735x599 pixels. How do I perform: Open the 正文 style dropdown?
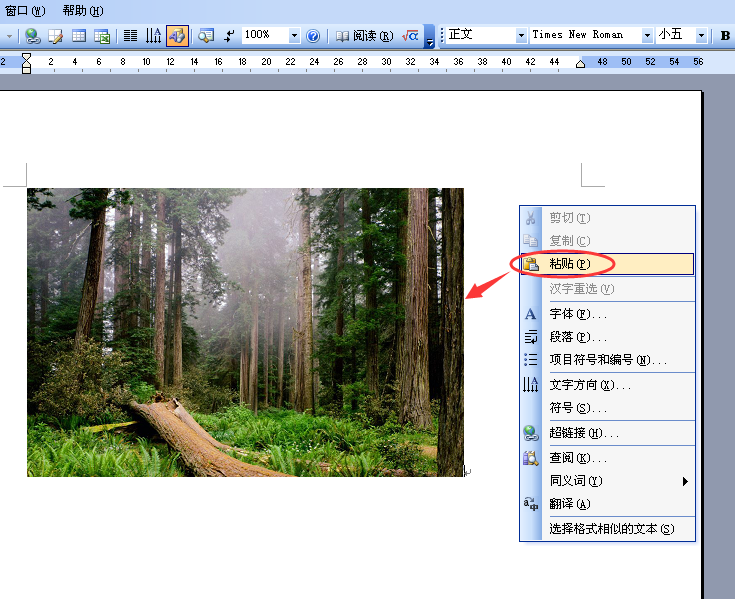[521, 36]
